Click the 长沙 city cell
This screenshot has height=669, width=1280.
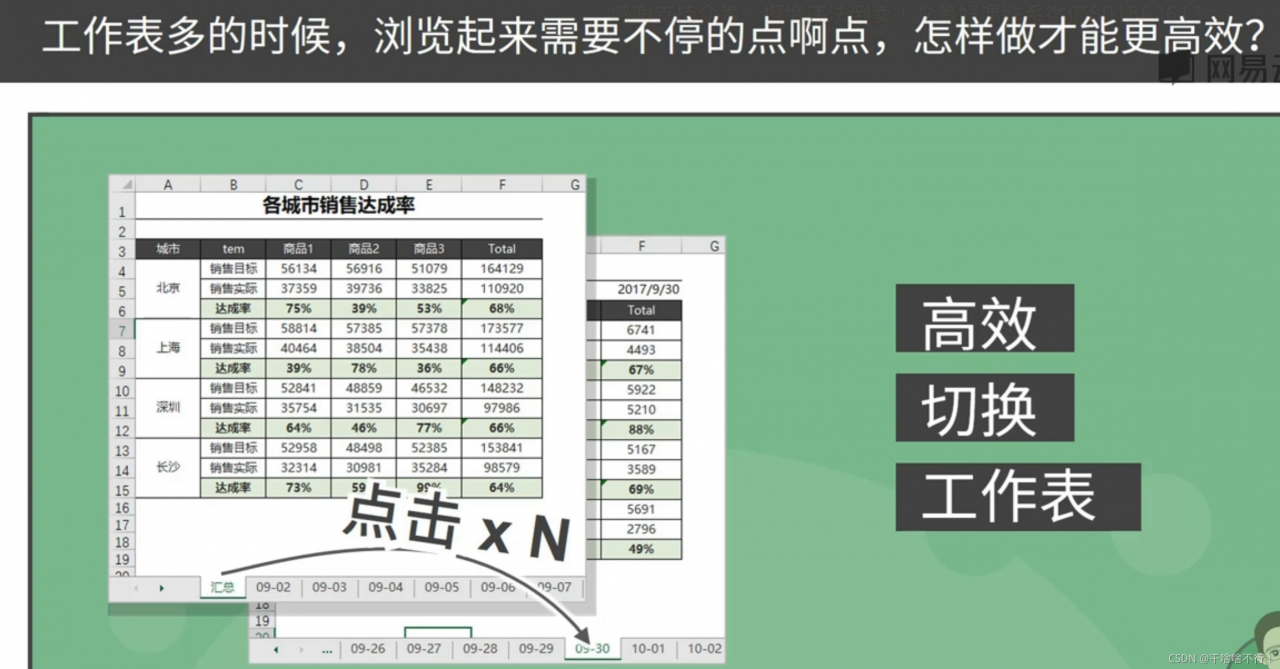tap(168, 467)
